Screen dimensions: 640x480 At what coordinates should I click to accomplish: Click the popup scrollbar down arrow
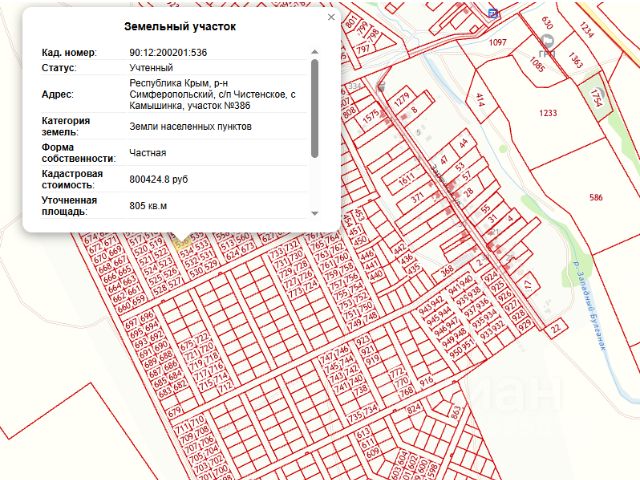314,213
